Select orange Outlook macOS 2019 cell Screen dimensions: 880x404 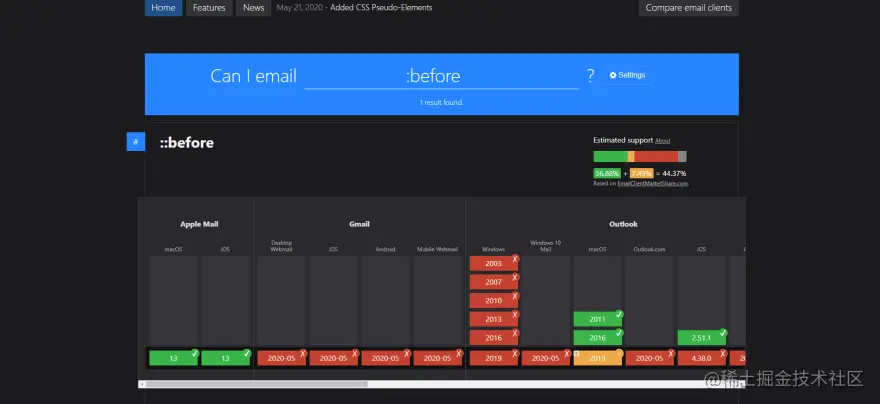(598, 358)
